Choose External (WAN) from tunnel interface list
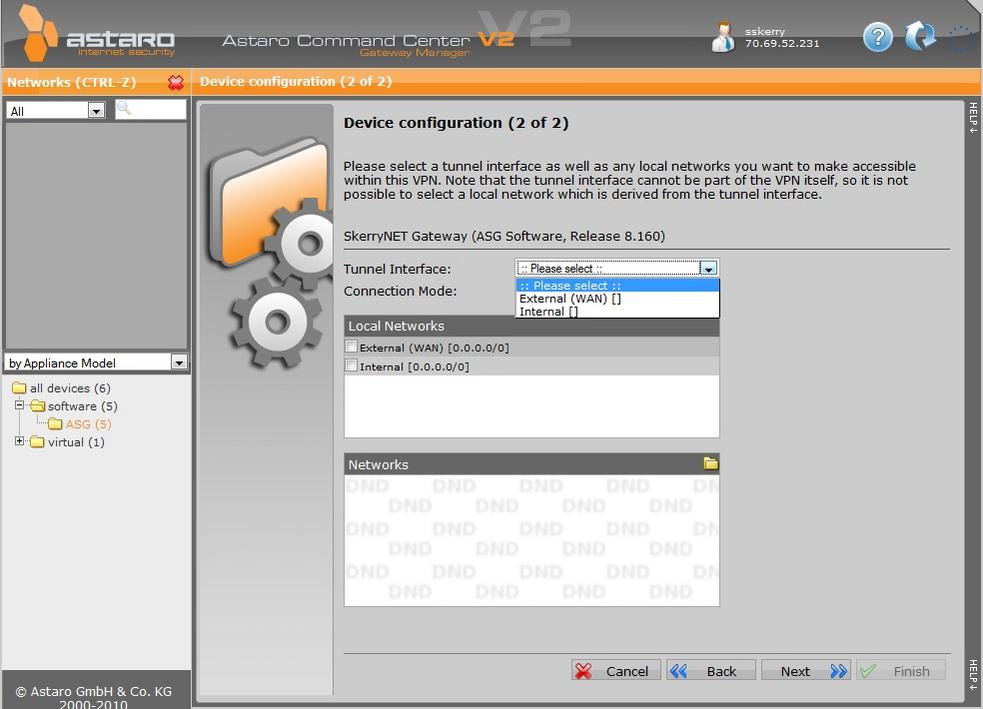This screenshot has width=983, height=709. 570,299
